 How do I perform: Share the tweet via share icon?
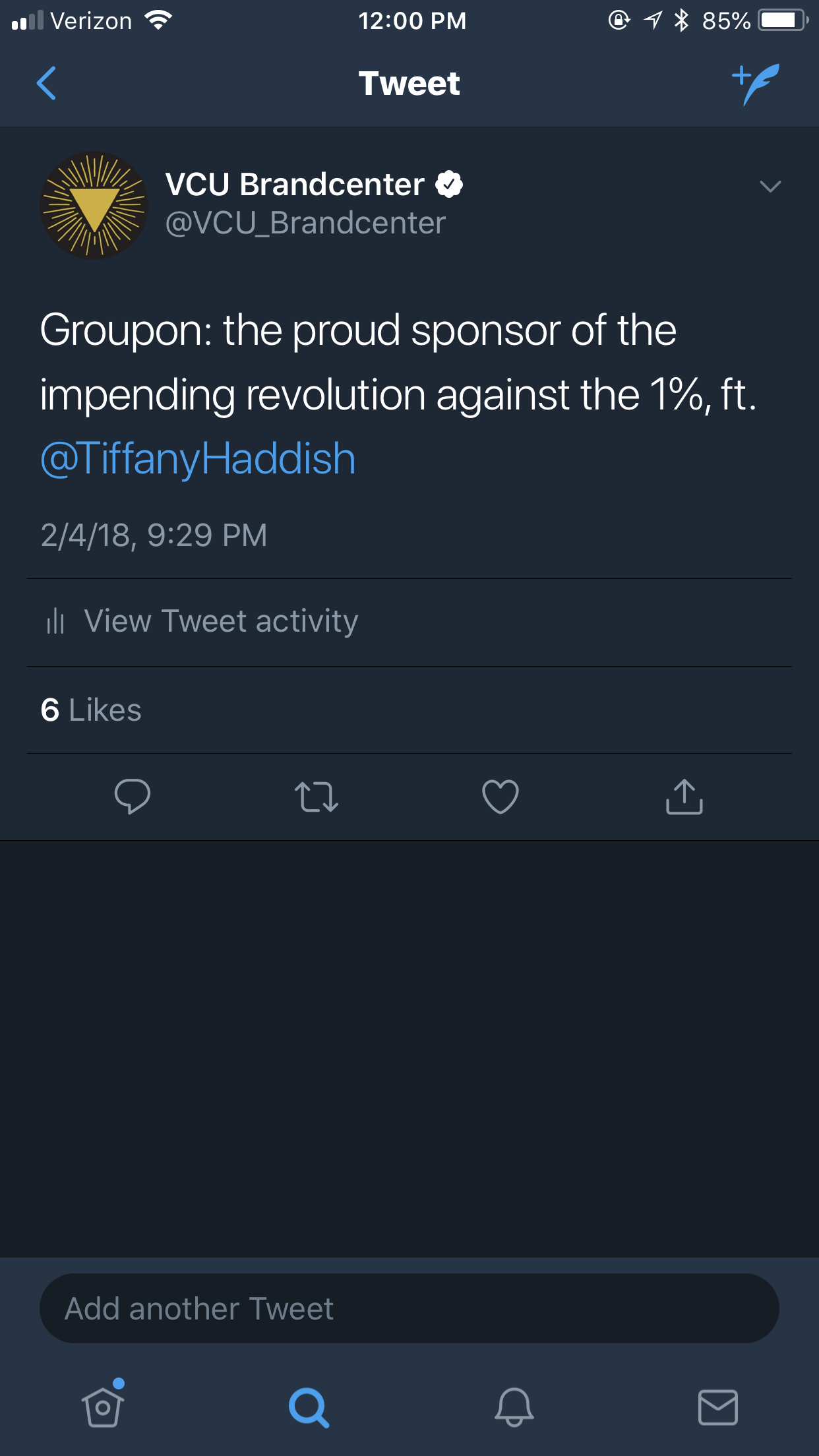pos(684,797)
